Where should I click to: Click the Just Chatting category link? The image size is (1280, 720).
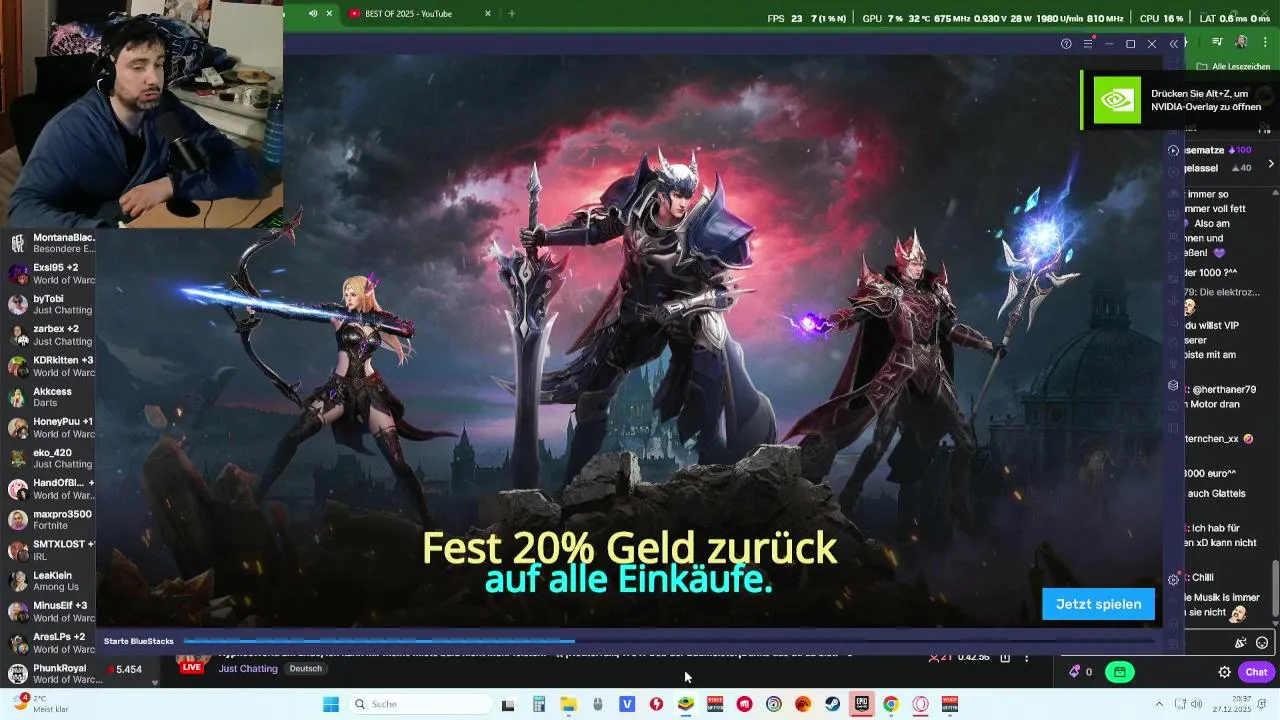(x=248, y=669)
